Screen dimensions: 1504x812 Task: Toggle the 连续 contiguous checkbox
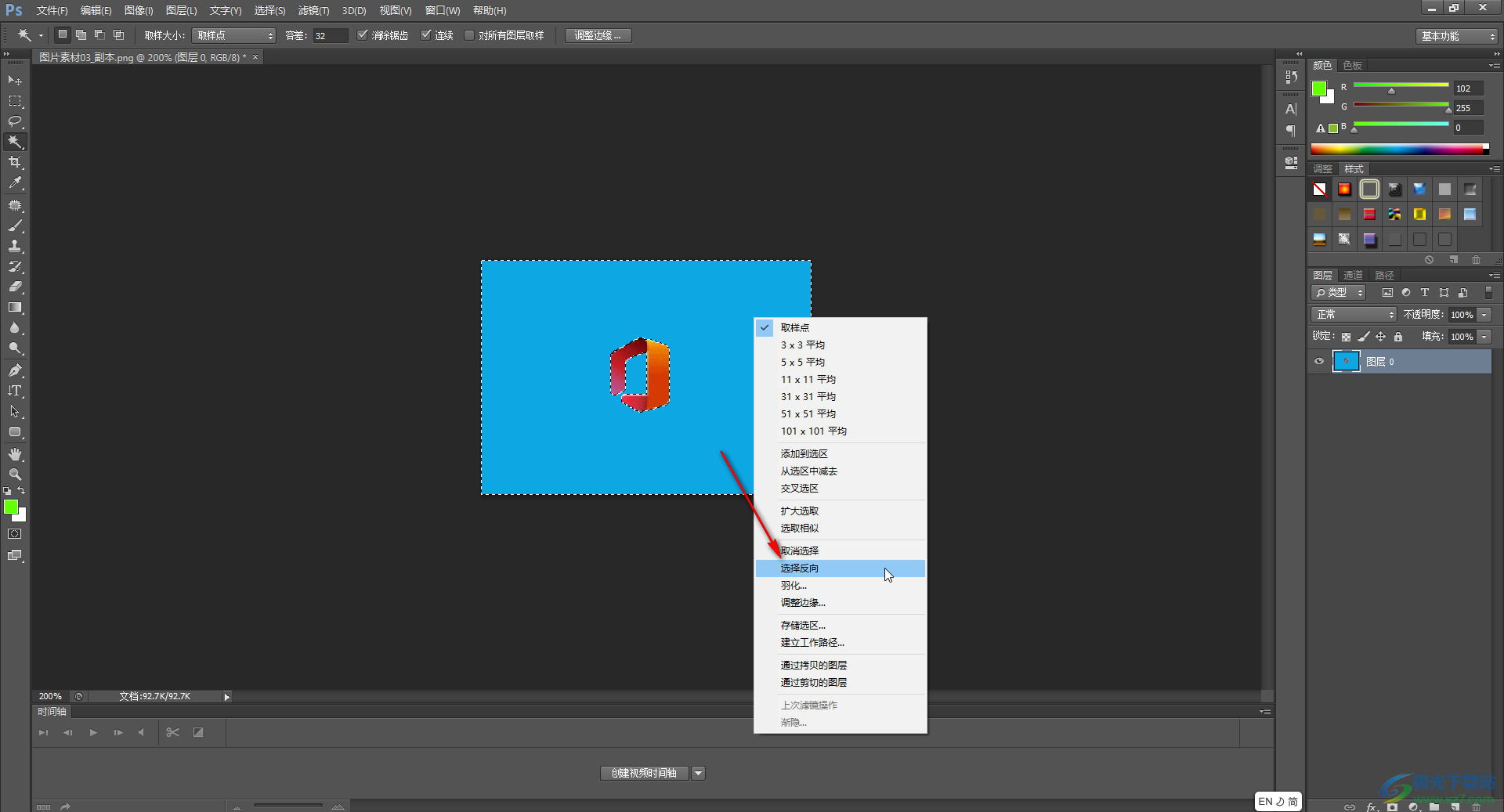[x=425, y=35]
